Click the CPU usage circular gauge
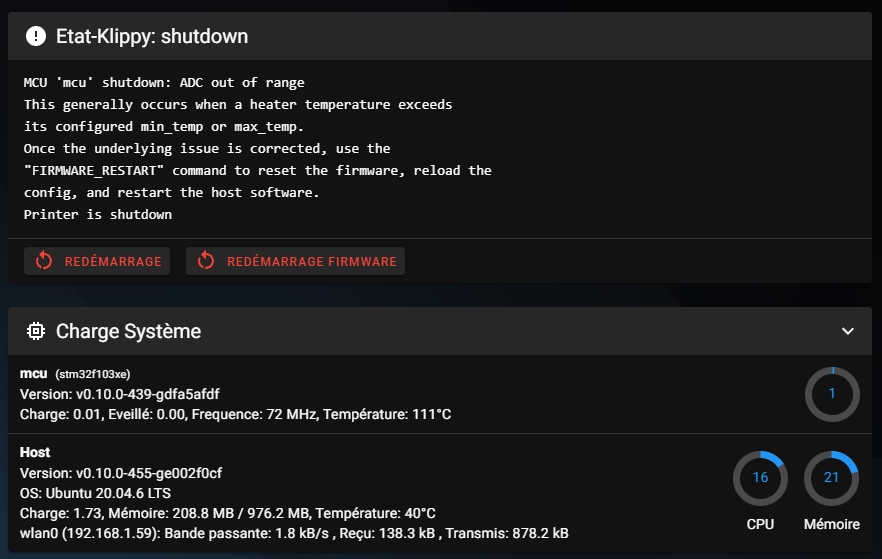Screen dimensions: 882x559 tap(760, 478)
